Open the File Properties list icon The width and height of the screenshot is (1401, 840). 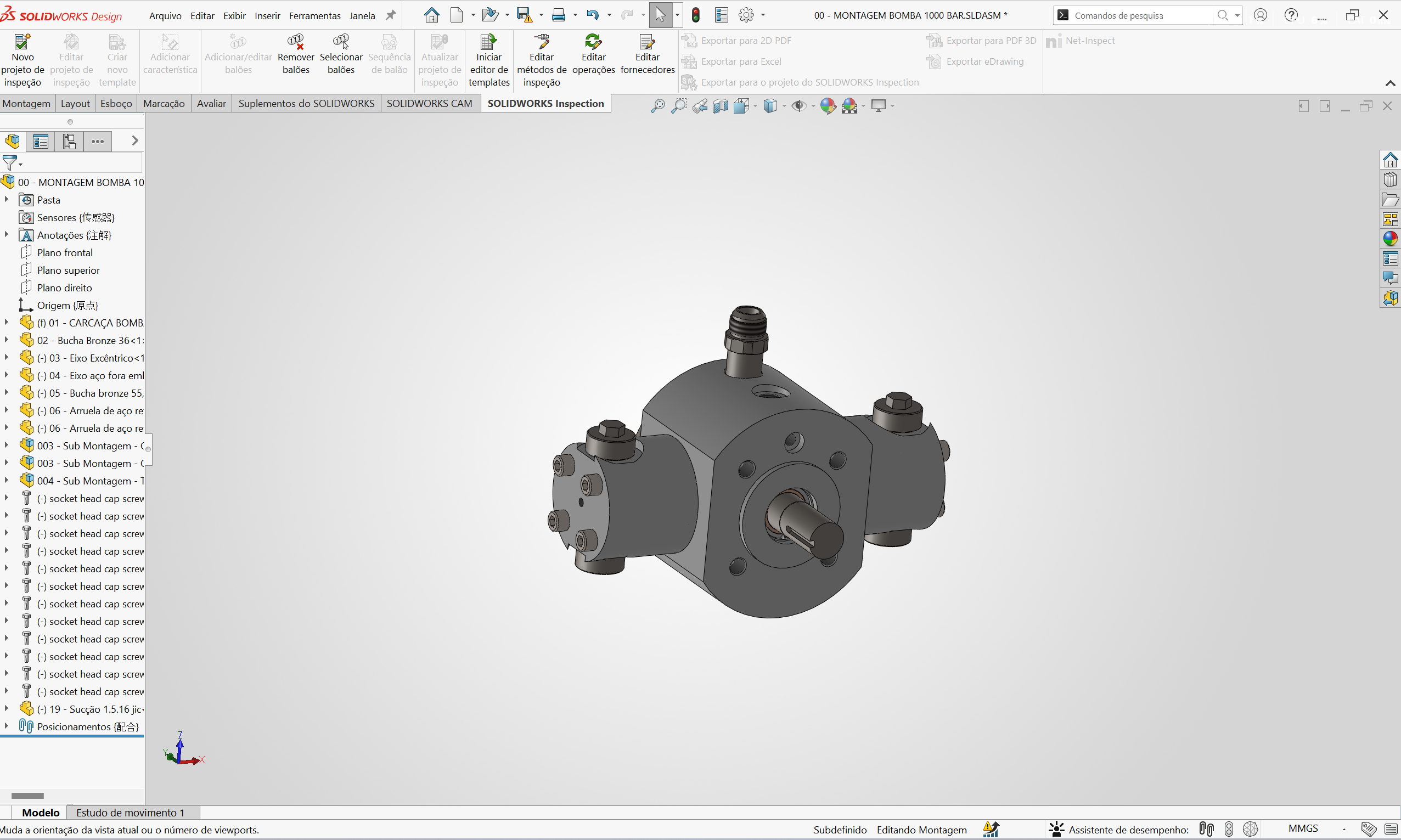(721, 15)
